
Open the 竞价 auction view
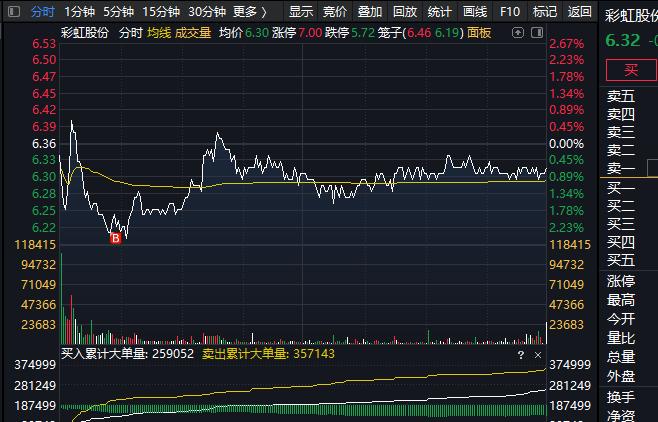coord(336,12)
